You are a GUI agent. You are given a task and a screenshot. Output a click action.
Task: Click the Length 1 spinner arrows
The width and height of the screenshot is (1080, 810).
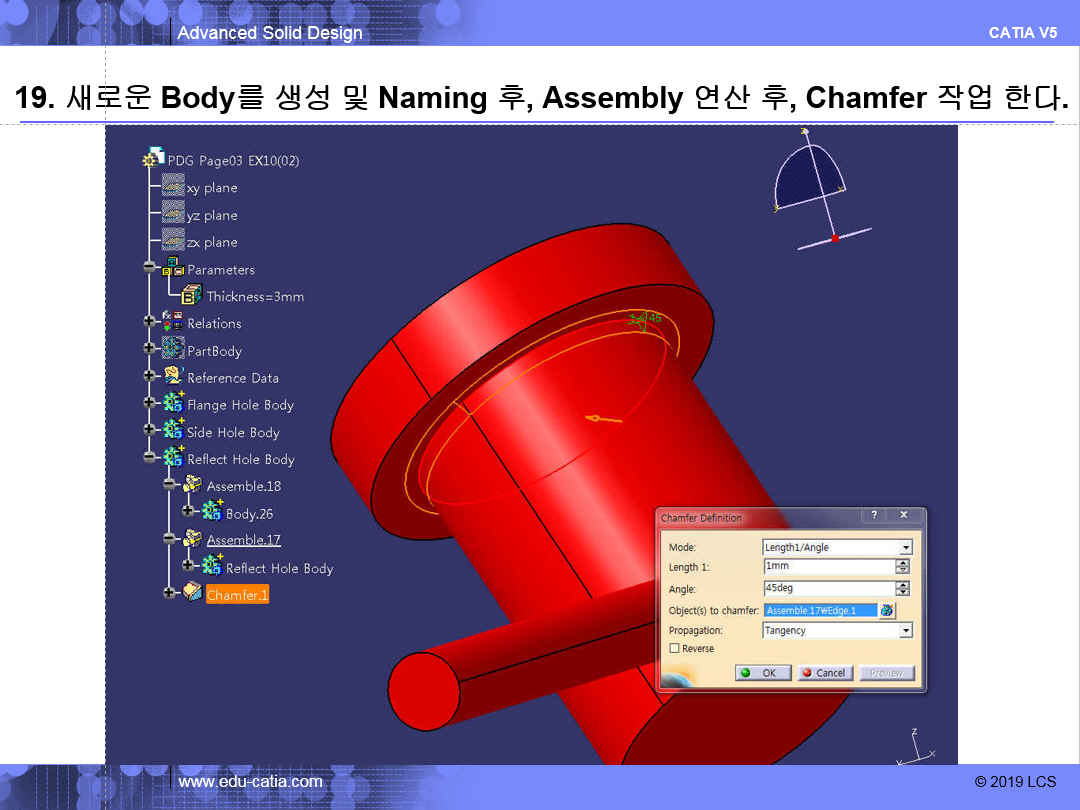click(x=903, y=567)
